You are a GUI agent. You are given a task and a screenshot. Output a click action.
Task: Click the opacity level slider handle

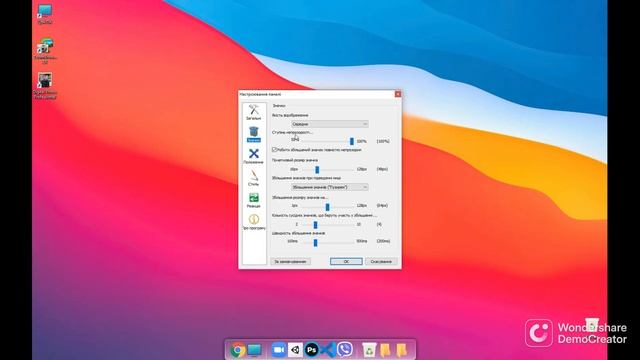pos(351,141)
